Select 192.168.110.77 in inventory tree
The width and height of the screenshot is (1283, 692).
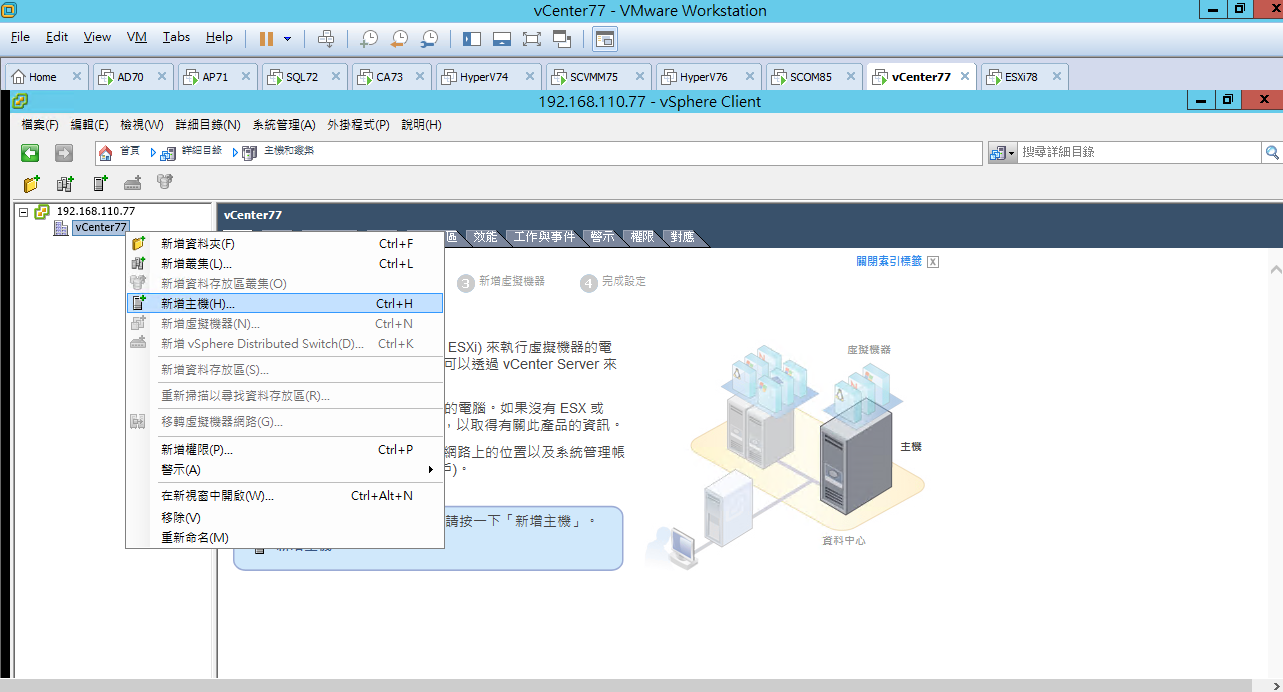pos(96,212)
